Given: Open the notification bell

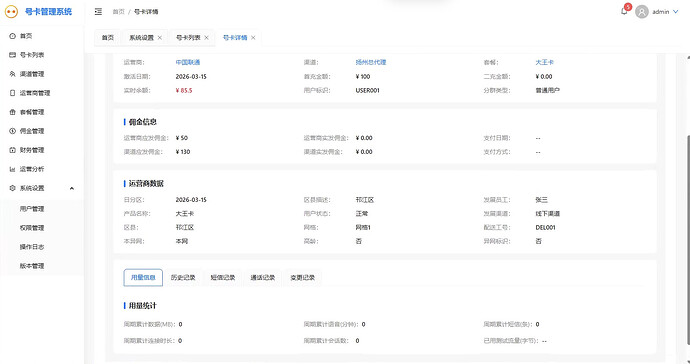Looking at the screenshot, I should pyautogui.click(x=624, y=11).
